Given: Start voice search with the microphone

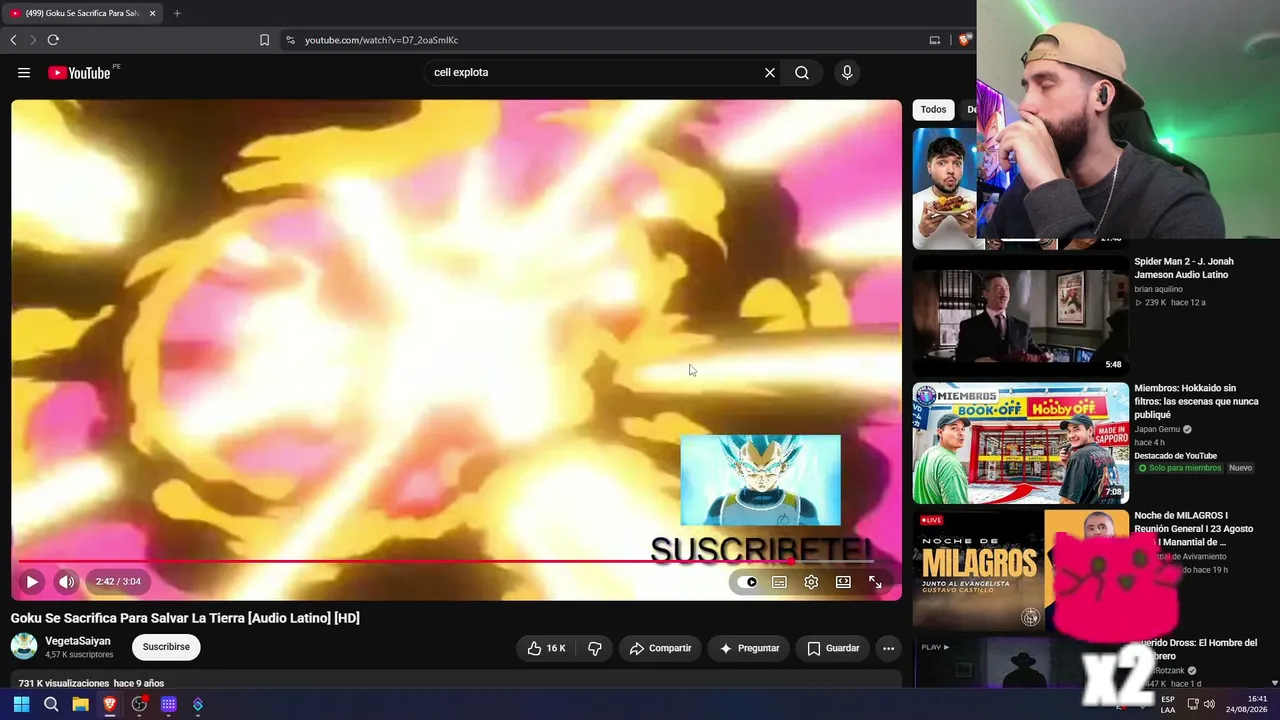Looking at the screenshot, I should 847,72.
